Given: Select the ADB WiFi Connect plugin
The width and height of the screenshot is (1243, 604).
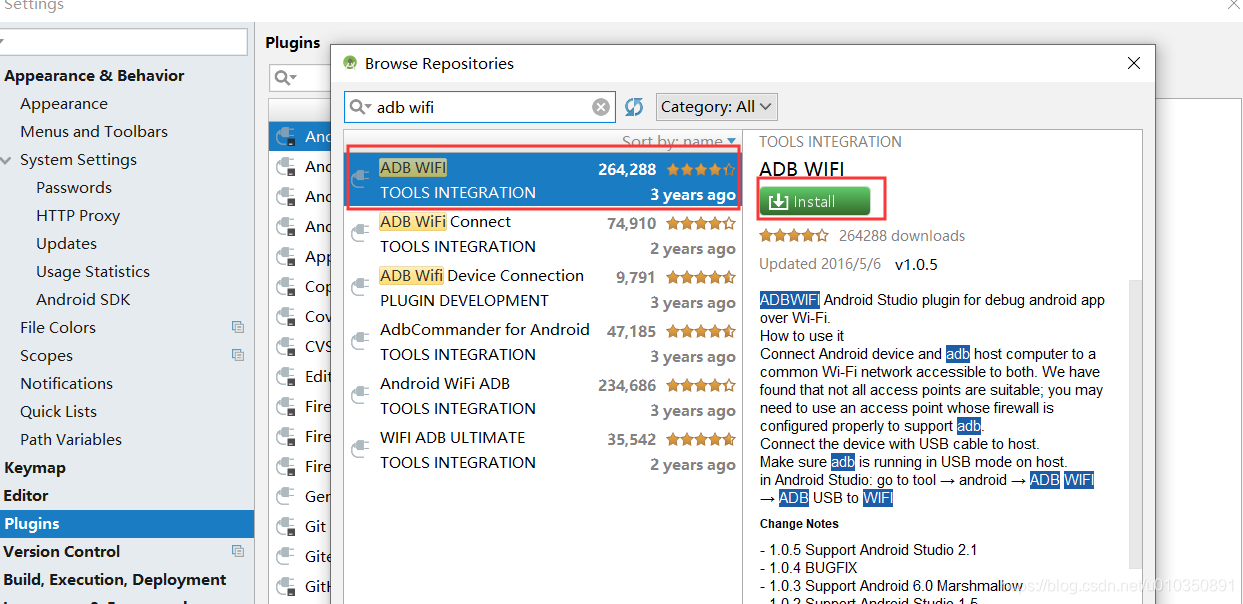Looking at the screenshot, I should click(x=543, y=235).
